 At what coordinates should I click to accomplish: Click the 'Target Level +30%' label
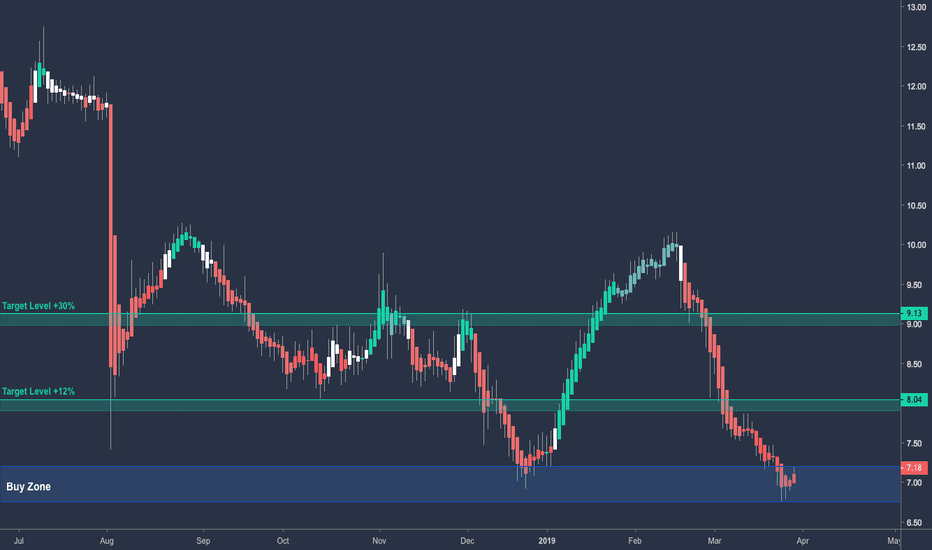click(39, 306)
